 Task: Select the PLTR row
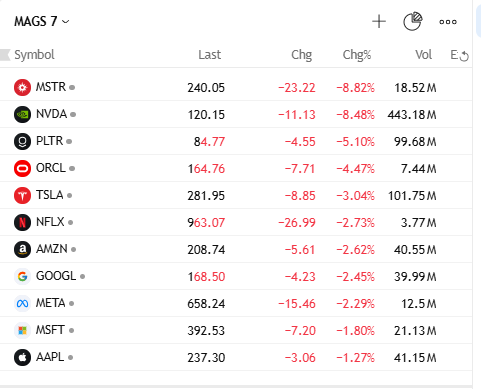(x=236, y=141)
